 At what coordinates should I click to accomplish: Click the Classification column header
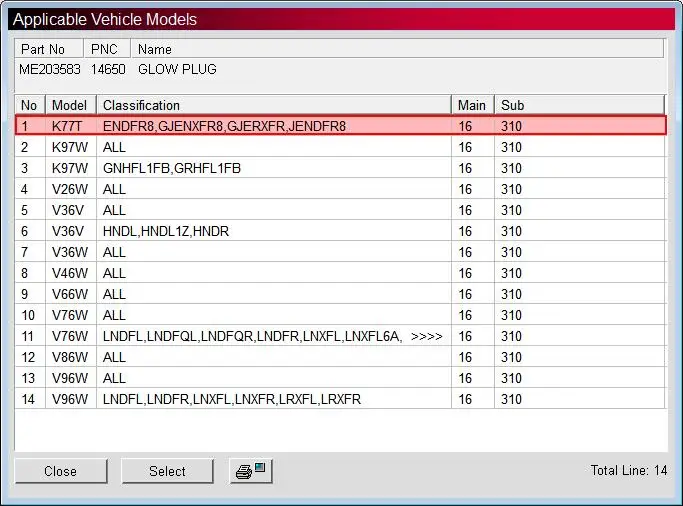pos(274,105)
